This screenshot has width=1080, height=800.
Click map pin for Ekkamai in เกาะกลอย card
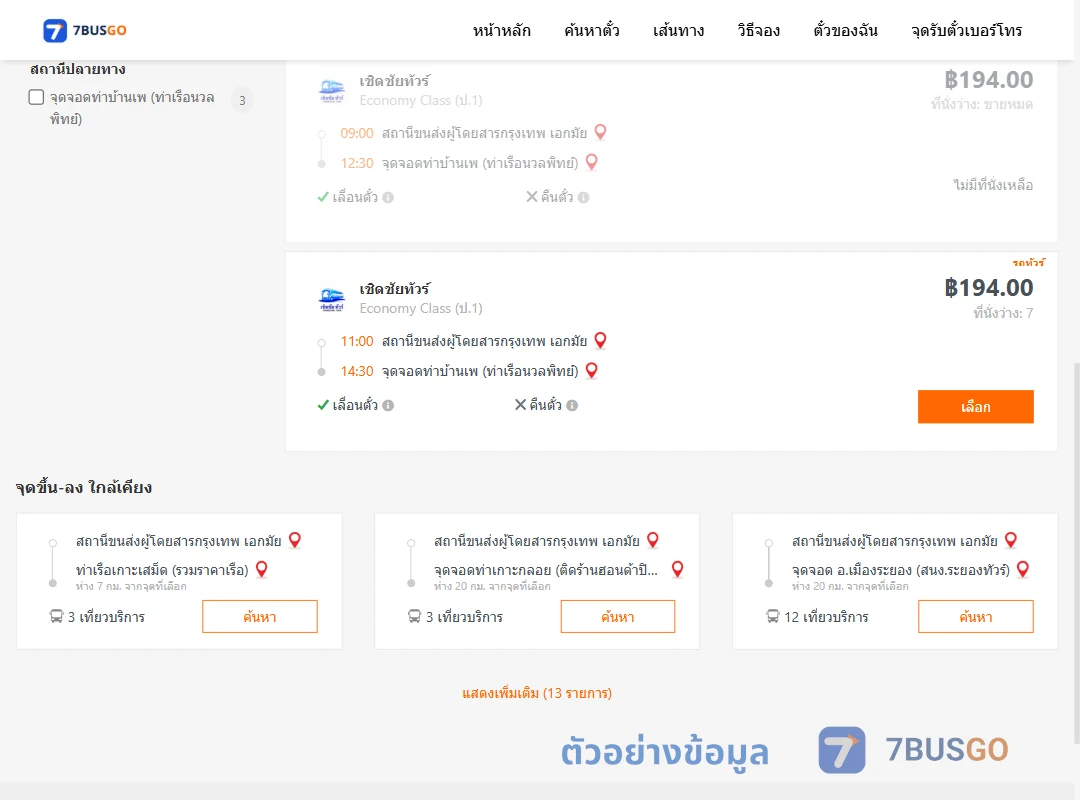point(653,540)
